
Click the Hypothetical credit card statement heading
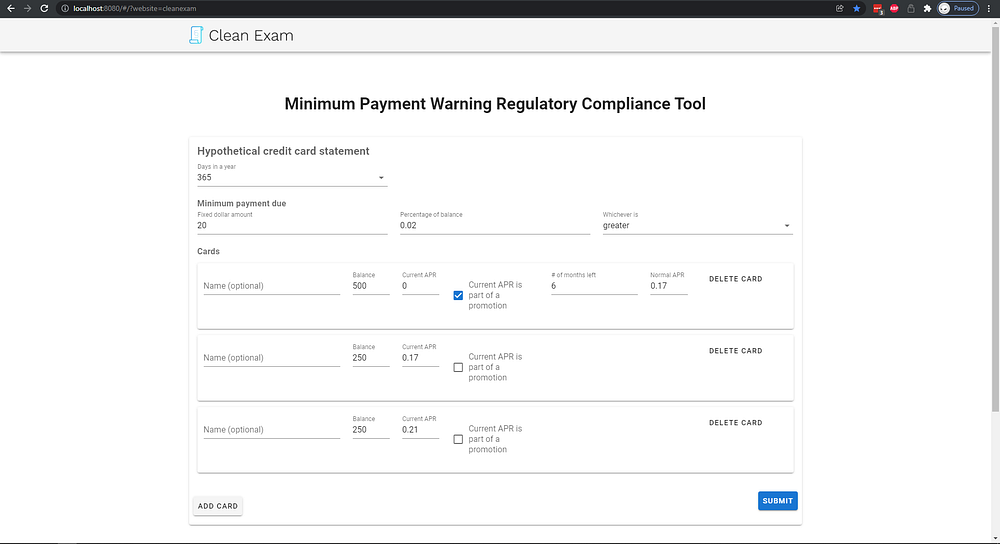pos(283,151)
